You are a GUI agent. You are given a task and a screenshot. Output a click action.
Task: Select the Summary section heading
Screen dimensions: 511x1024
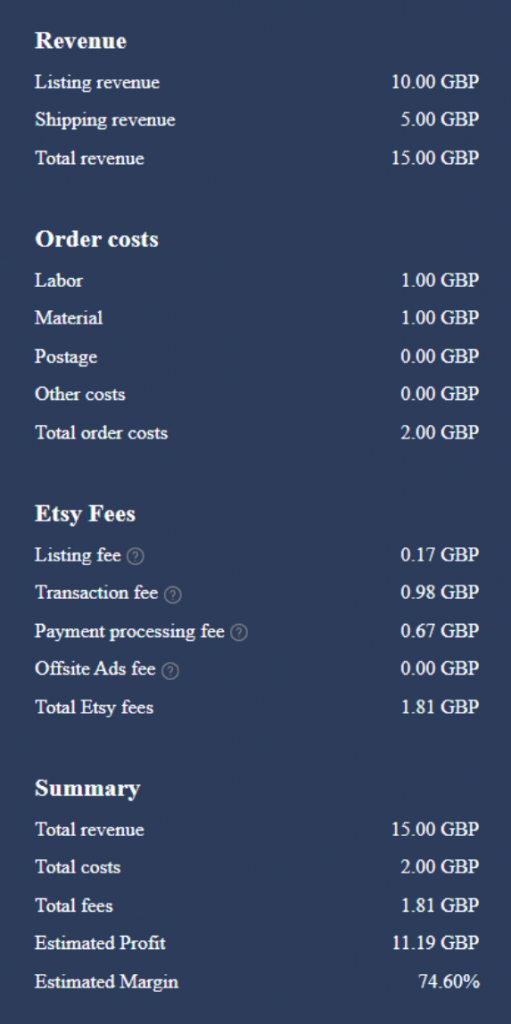87,788
